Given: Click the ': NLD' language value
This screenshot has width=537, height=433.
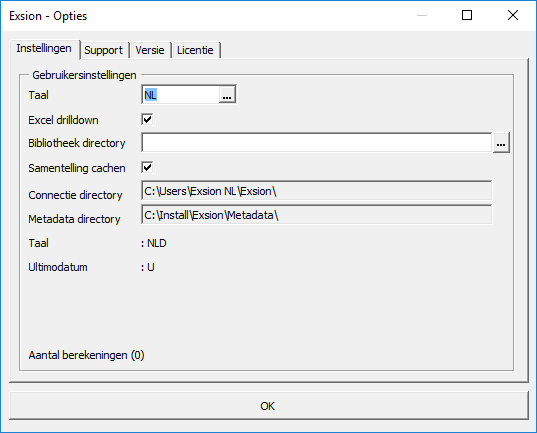Looking at the screenshot, I should point(154,243).
